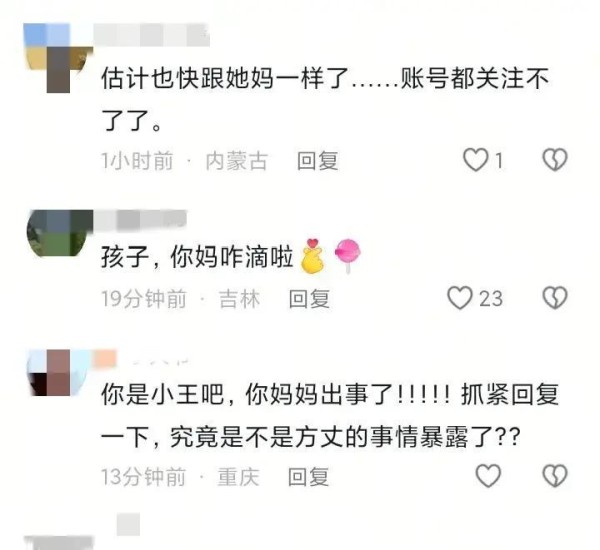600x550 pixels.
Task: Reply to the 13分钟前 重庆 comment
Action: (308, 477)
